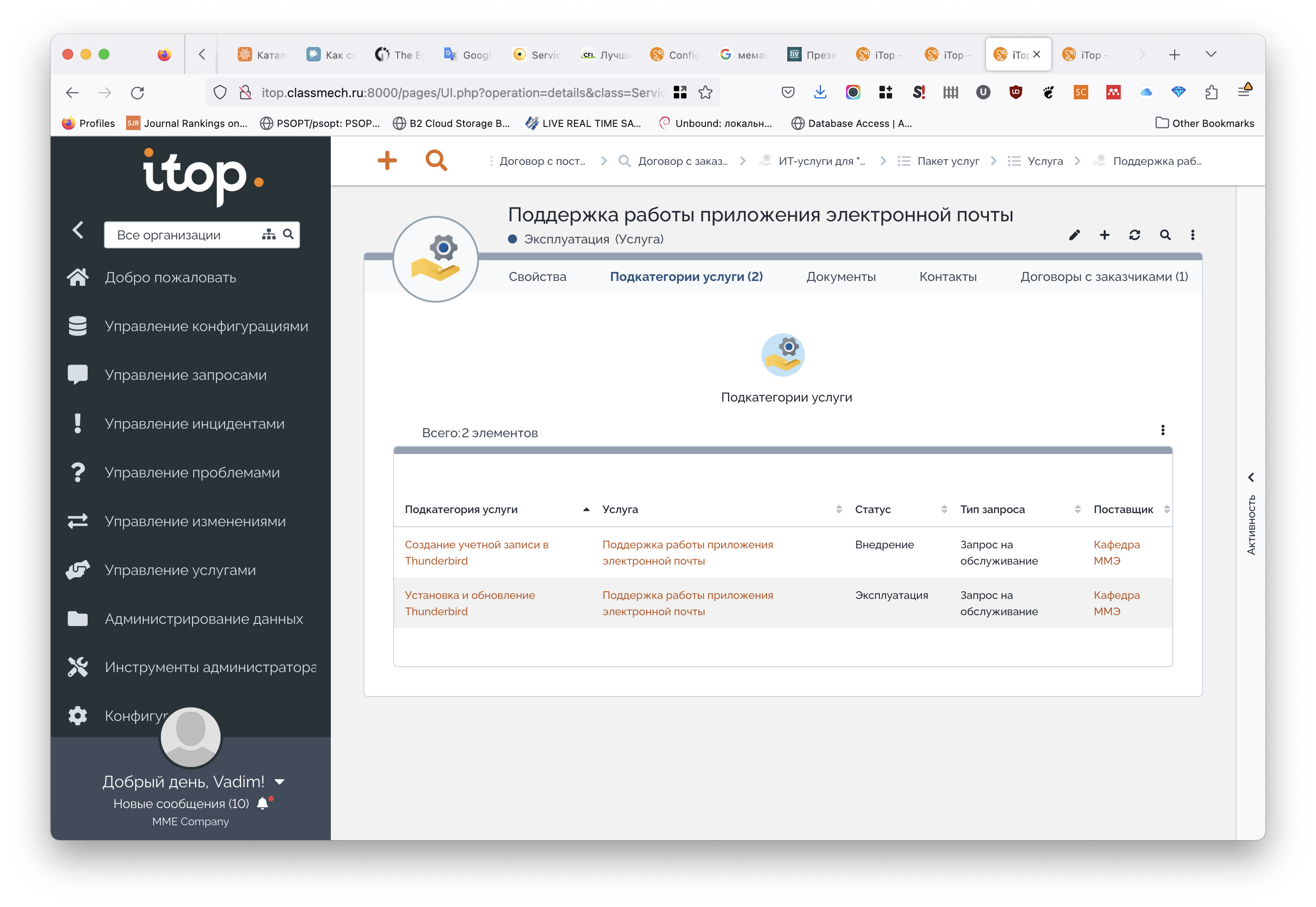The height and width of the screenshot is (907, 1316).
Task: Click the pencil edit icon for this service
Action: pyautogui.click(x=1074, y=235)
